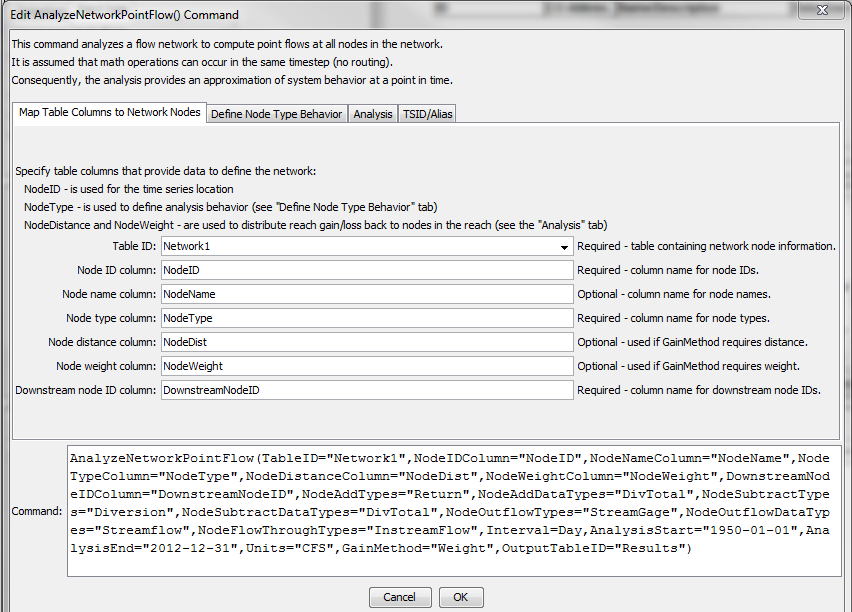This screenshot has height=612, width=852.
Task: Open the Analysis tab
Action: tap(372, 113)
